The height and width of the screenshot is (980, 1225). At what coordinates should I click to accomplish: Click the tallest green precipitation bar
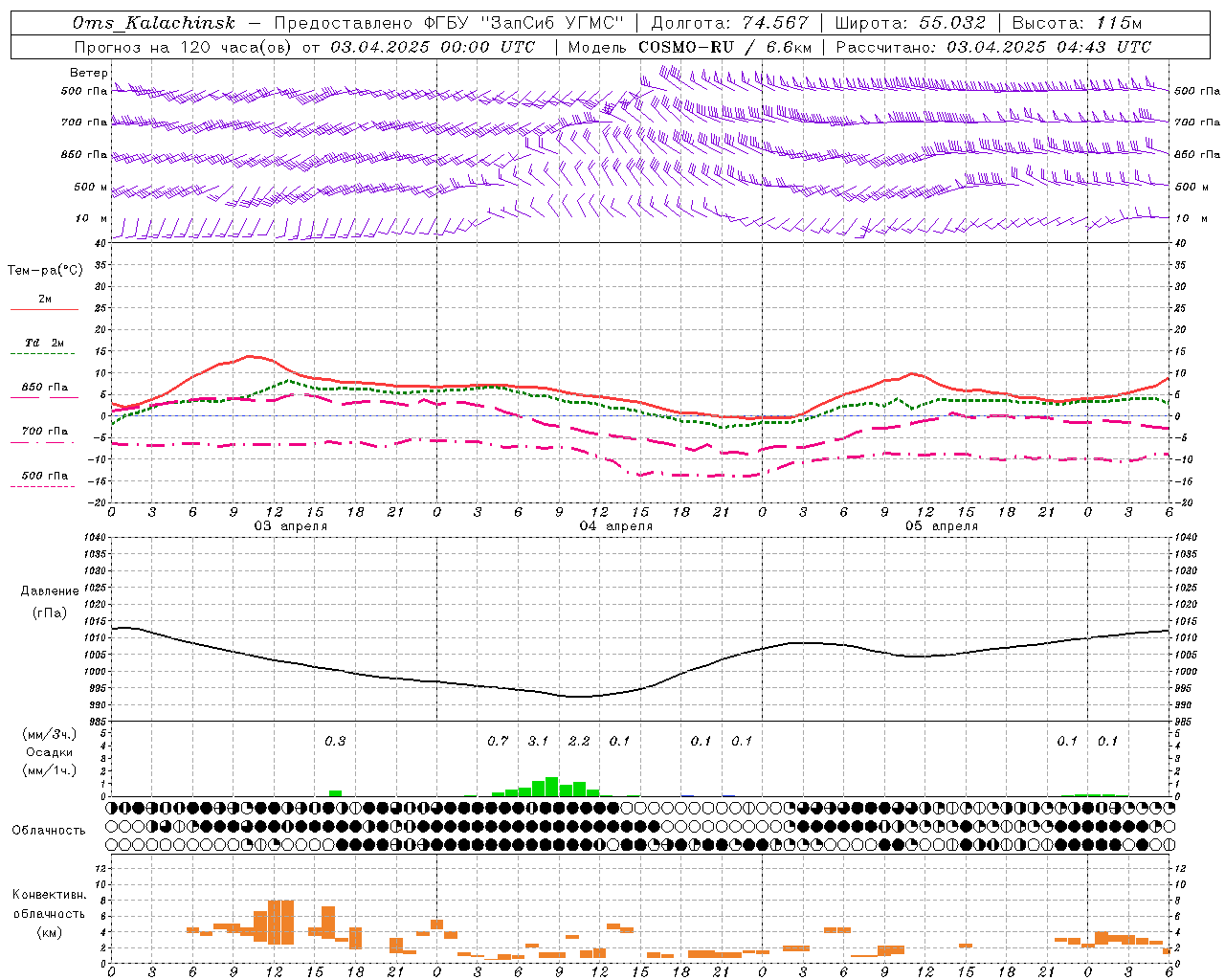tap(551, 787)
